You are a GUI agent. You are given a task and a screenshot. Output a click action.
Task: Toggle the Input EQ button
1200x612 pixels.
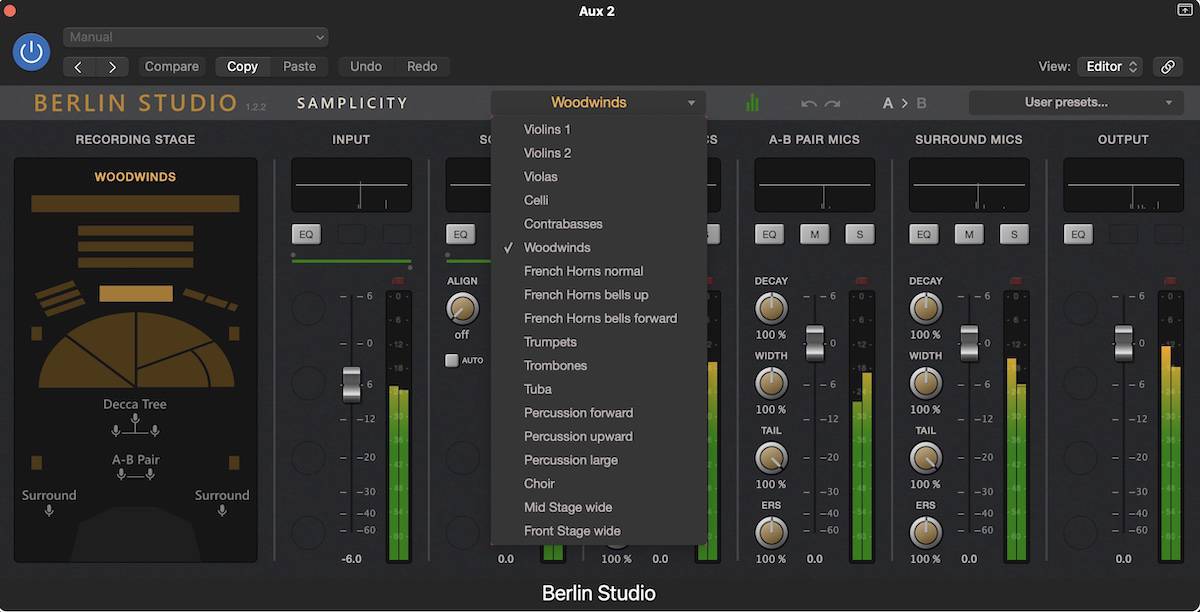point(306,234)
